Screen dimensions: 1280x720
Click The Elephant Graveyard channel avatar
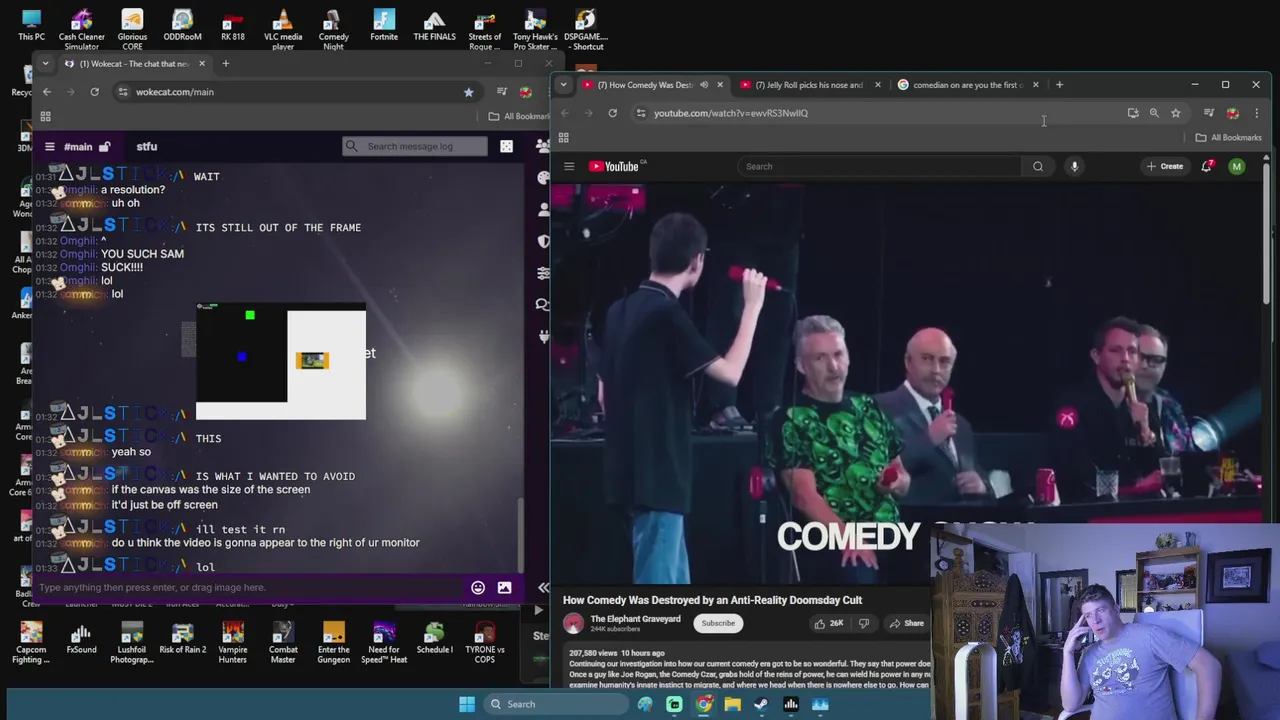pos(573,623)
